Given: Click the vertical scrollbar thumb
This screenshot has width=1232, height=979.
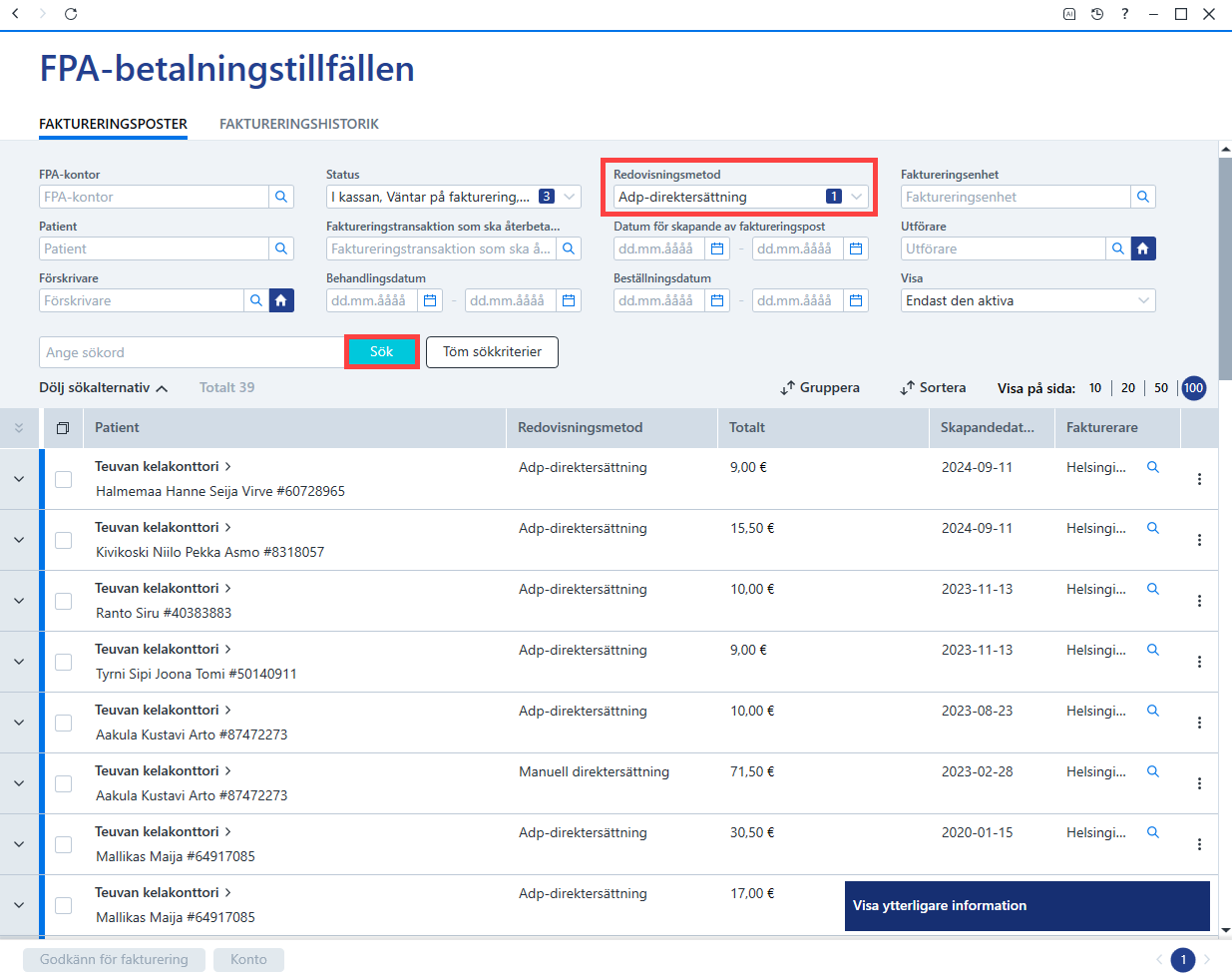Looking at the screenshot, I should [x=1225, y=267].
